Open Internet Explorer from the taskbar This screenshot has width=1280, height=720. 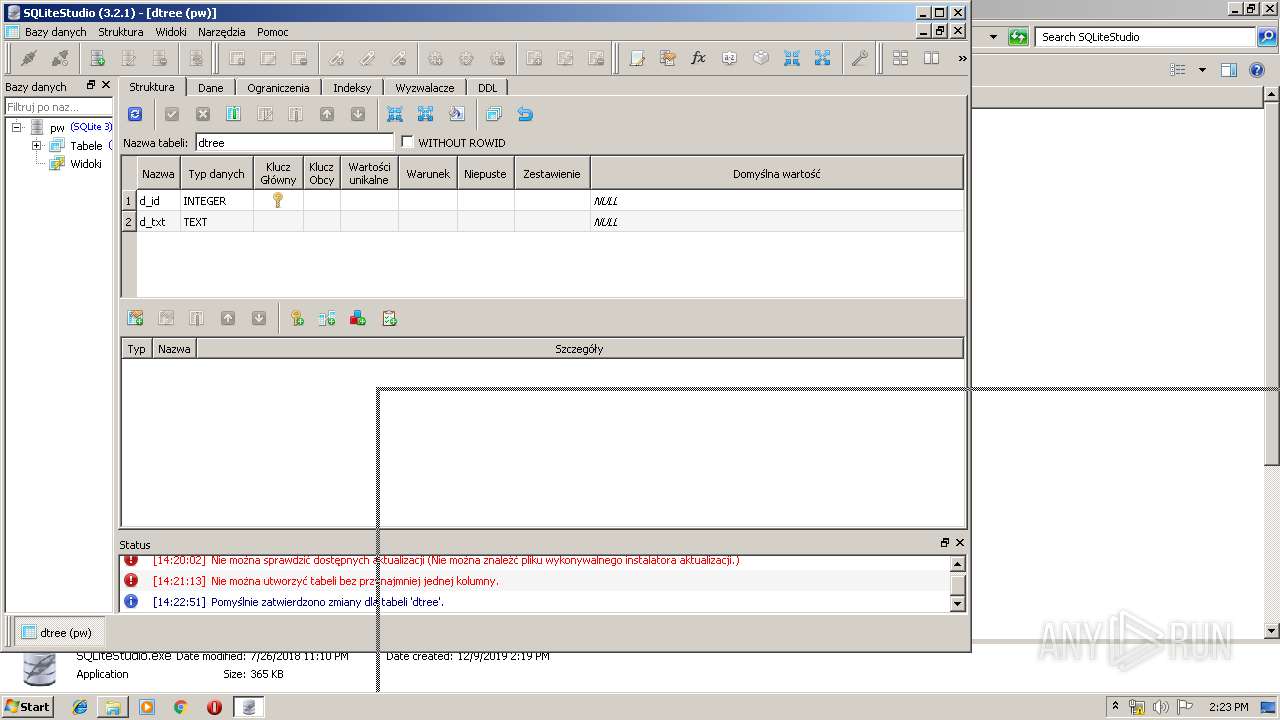[x=80, y=707]
